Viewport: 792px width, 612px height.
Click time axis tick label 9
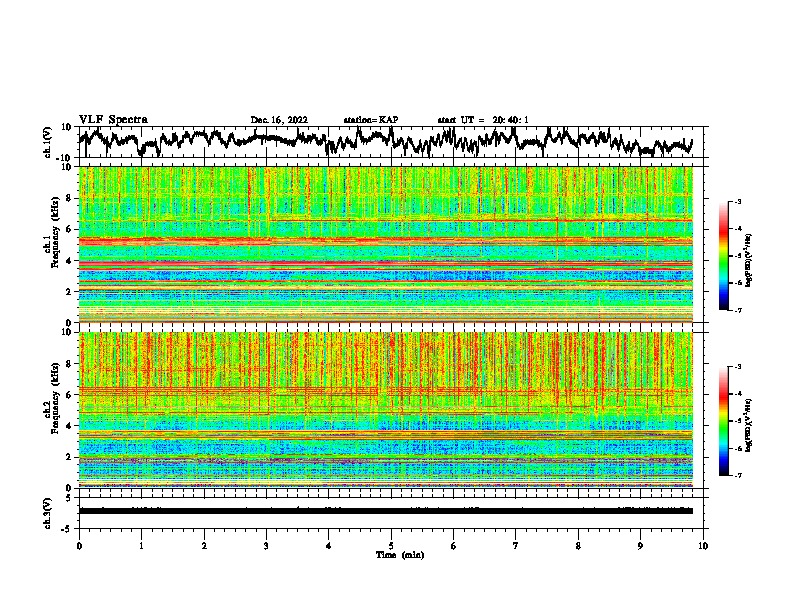(x=640, y=546)
